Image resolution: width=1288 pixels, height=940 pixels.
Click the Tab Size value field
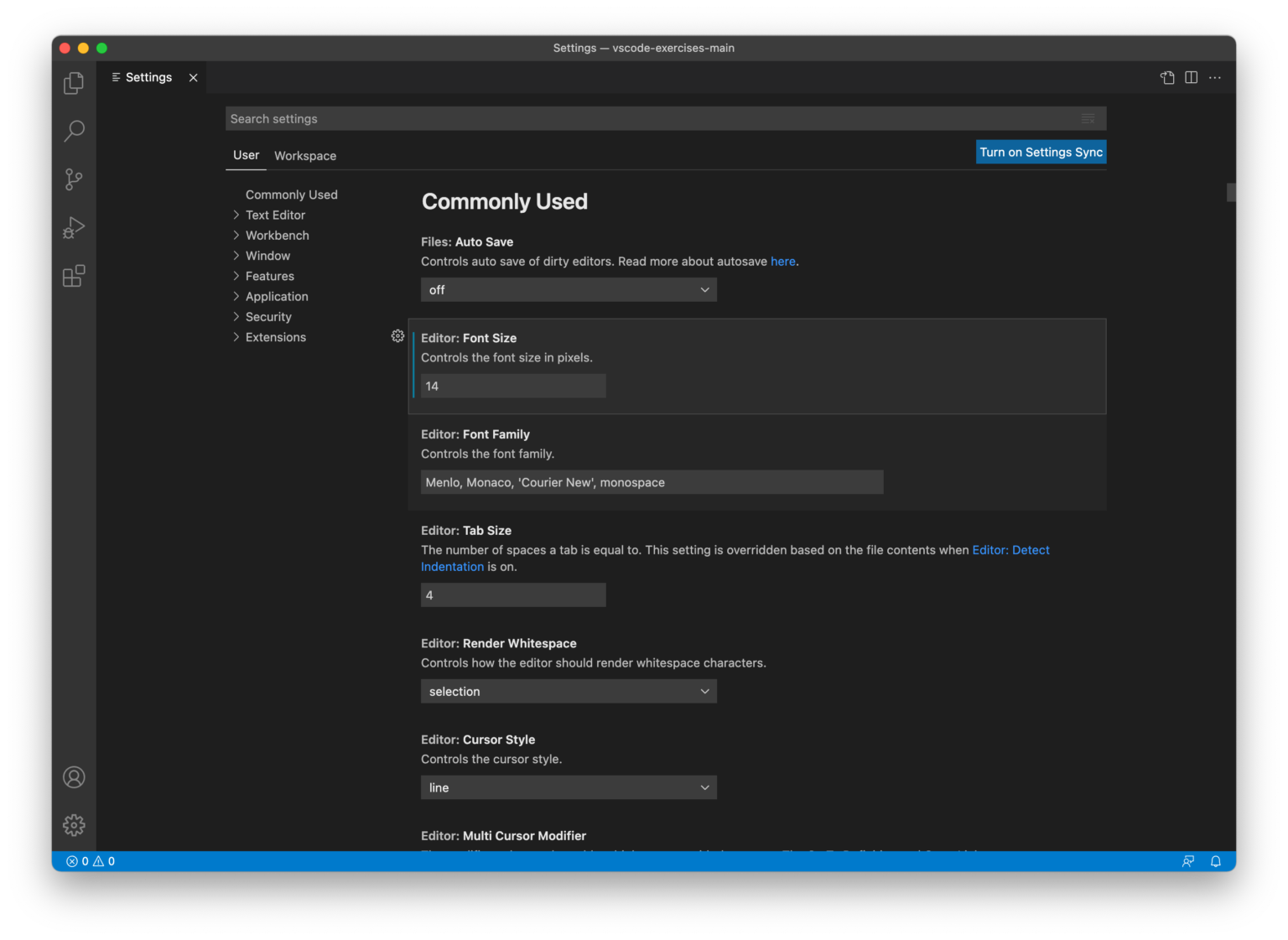[x=513, y=595]
